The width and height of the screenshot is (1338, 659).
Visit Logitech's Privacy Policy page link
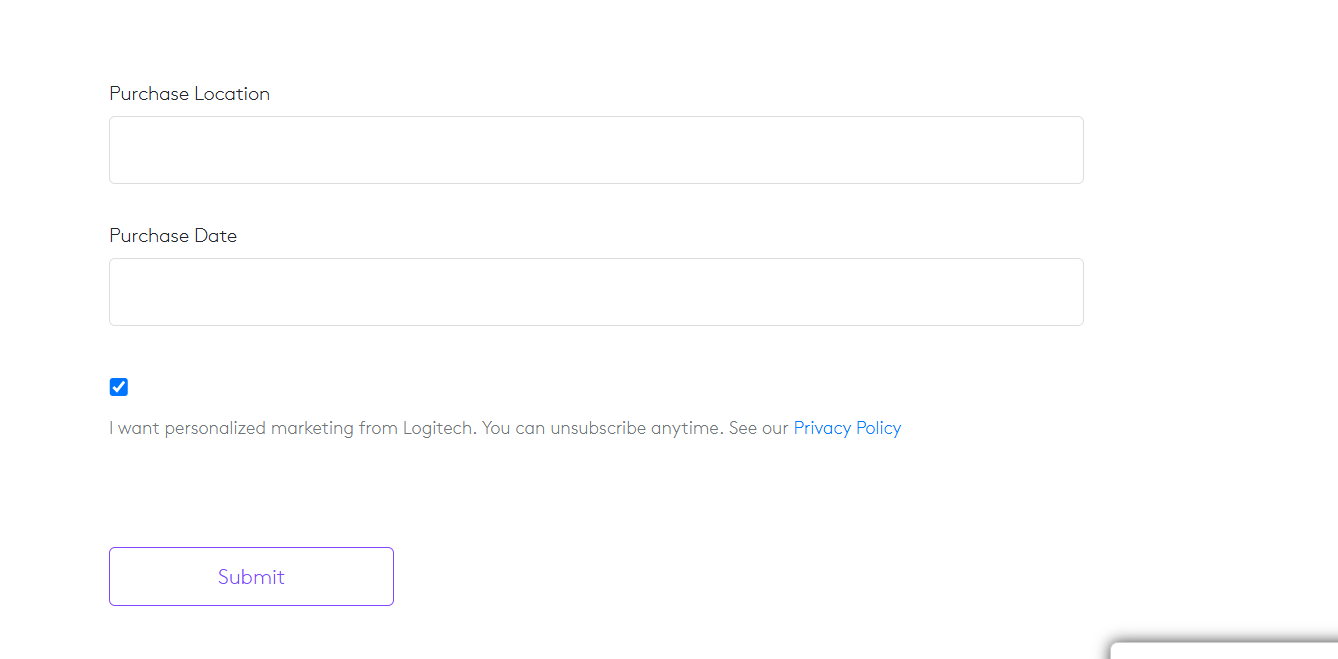pos(847,428)
